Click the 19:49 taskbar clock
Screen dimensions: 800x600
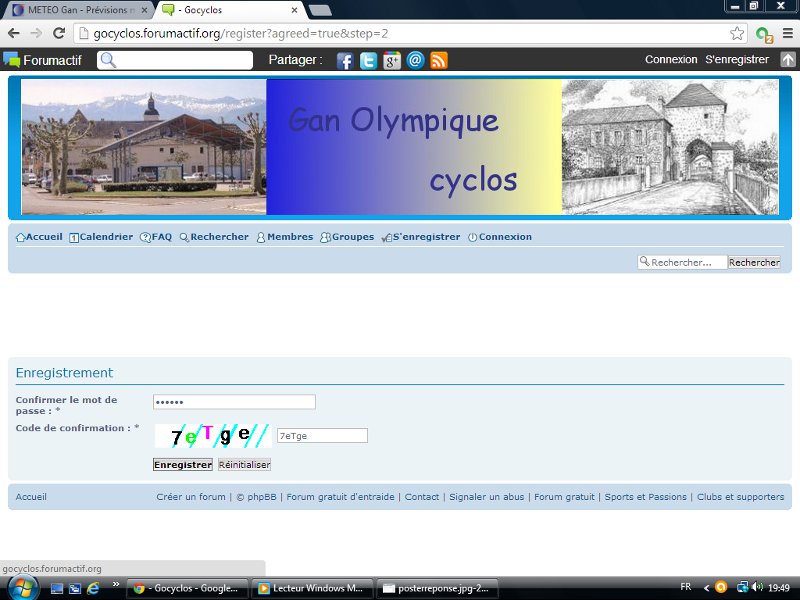(779, 588)
